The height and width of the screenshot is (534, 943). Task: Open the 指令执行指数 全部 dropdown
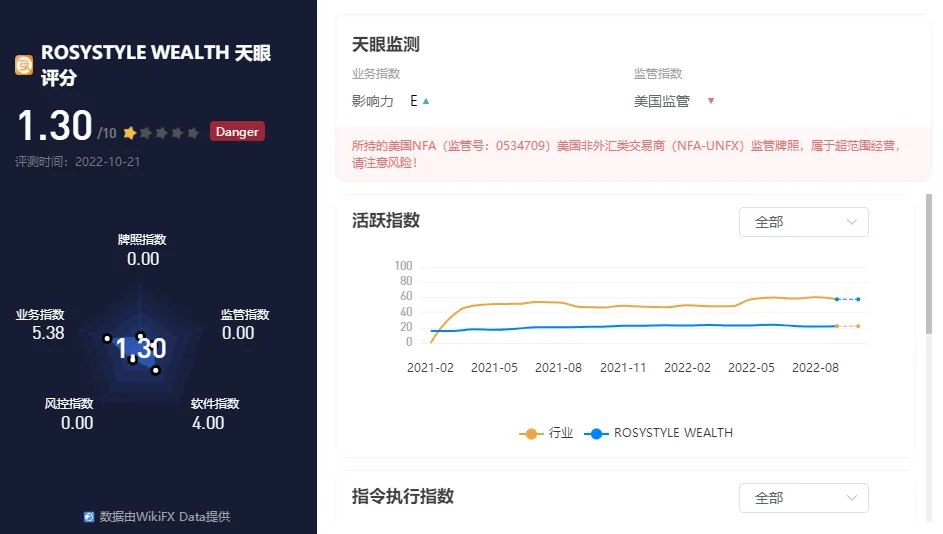tap(803, 498)
